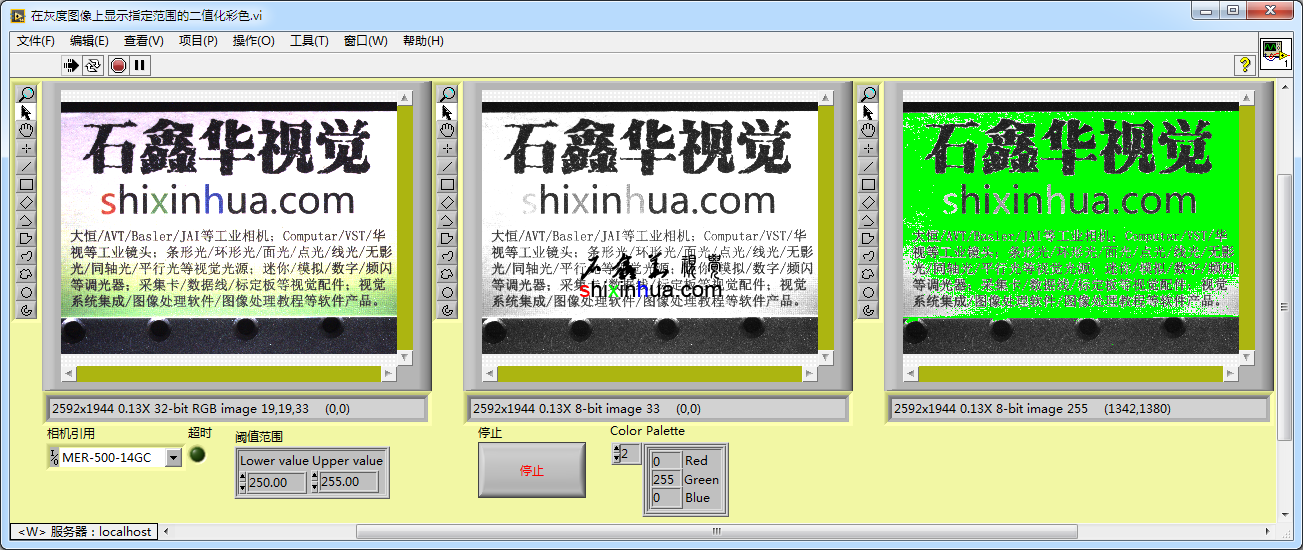Select Zoom tool on green thresholded display
This screenshot has width=1303, height=550.
(x=869, y=94)
